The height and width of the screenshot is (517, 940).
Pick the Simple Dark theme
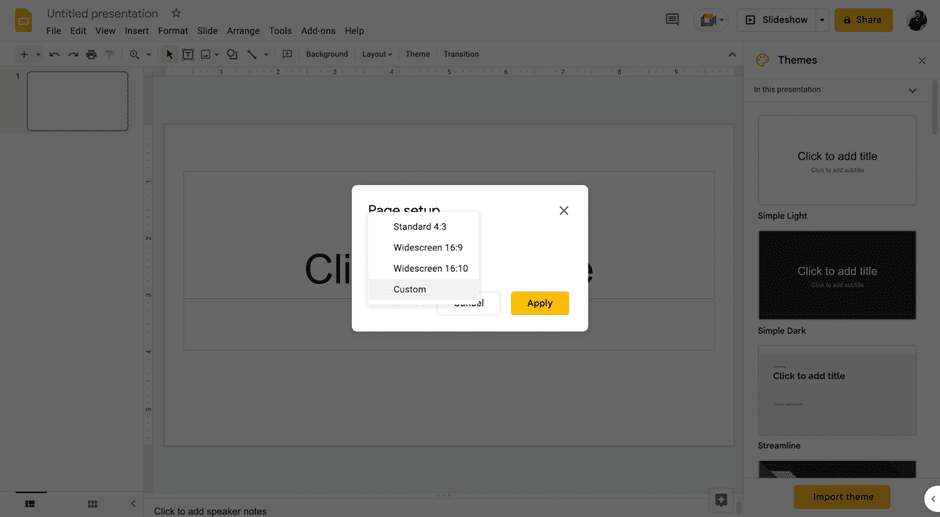837,276
